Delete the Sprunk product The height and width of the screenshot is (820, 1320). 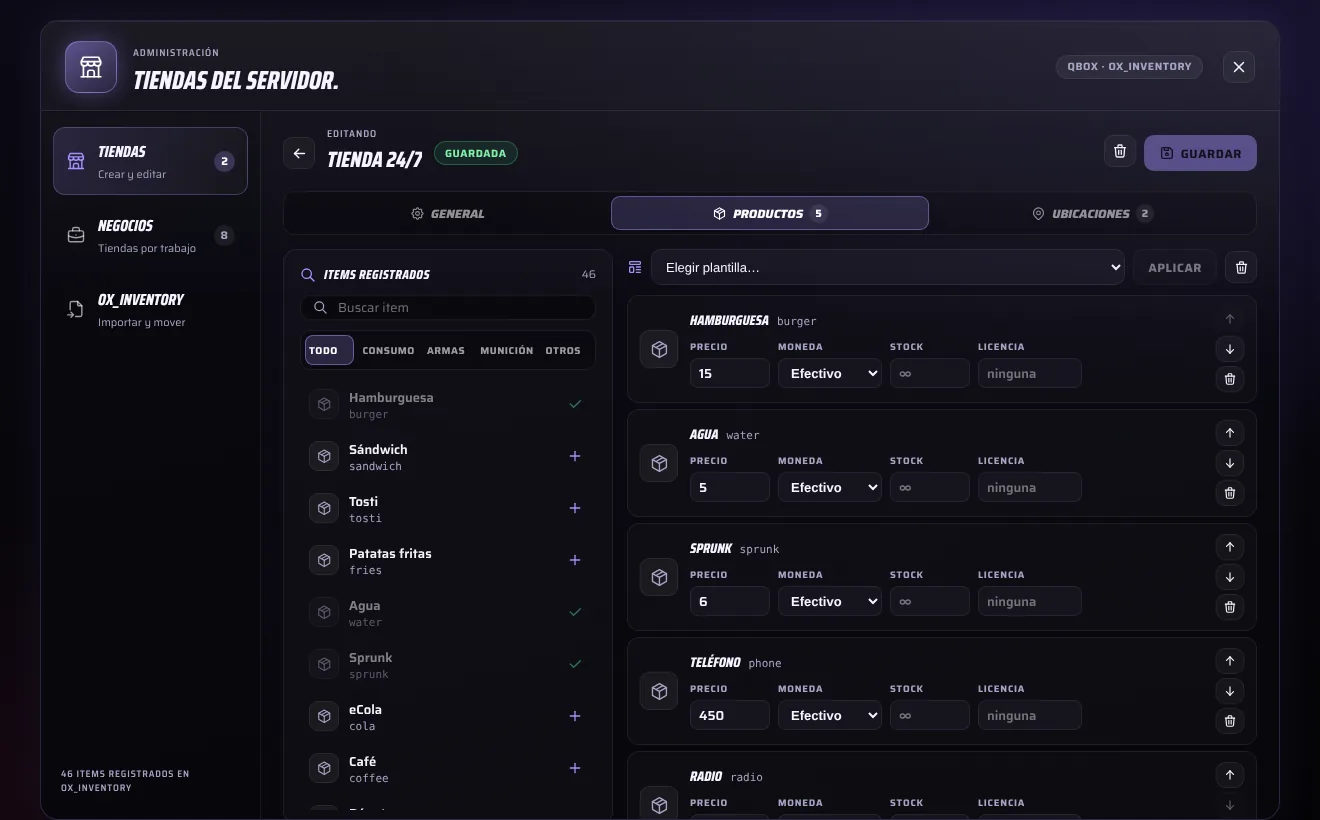[1230, 607]
